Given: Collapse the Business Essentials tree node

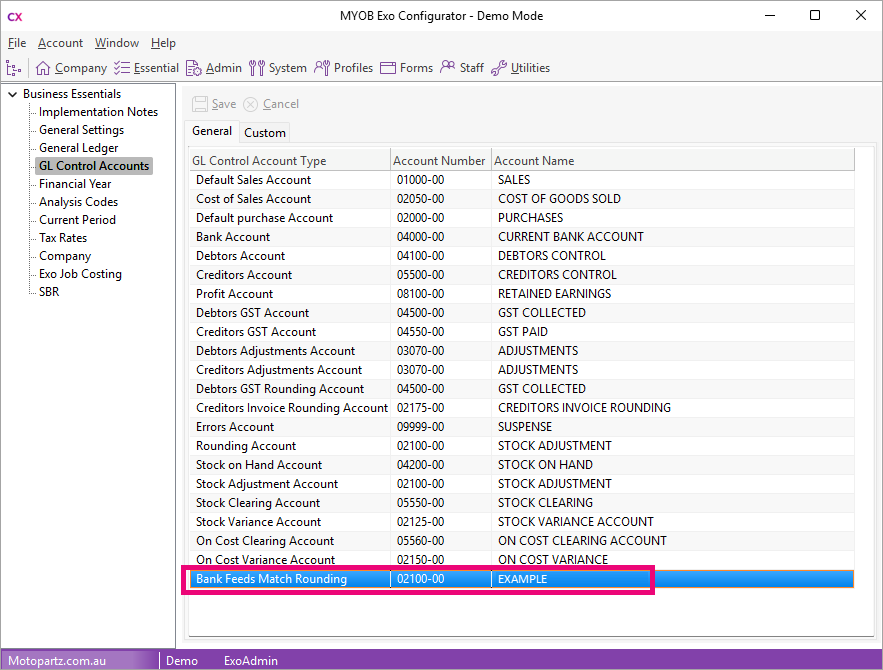Looking at the screenshot, I should click(x=12, y=95).
